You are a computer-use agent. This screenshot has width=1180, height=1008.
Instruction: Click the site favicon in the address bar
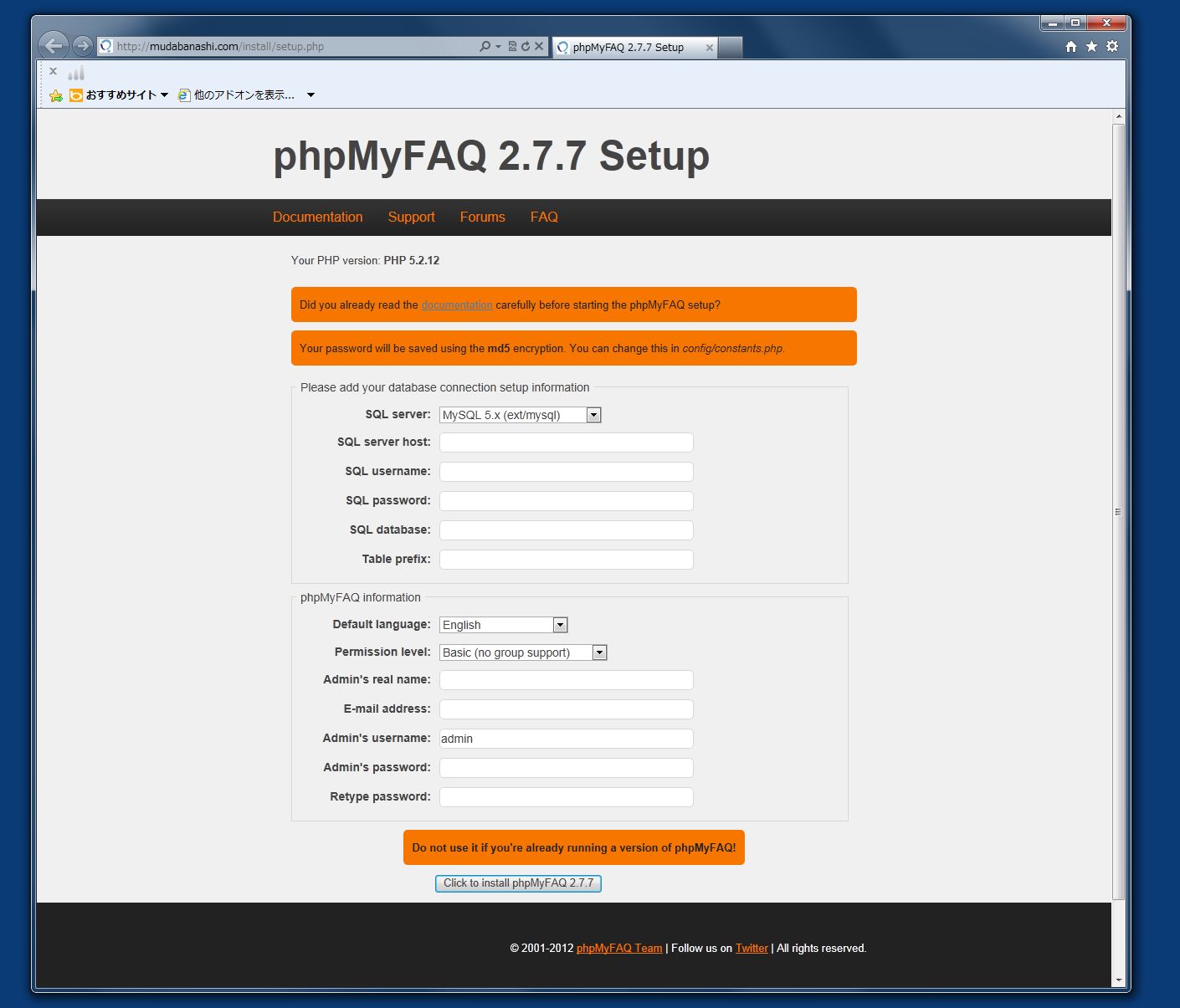click(x=106, y=46)
